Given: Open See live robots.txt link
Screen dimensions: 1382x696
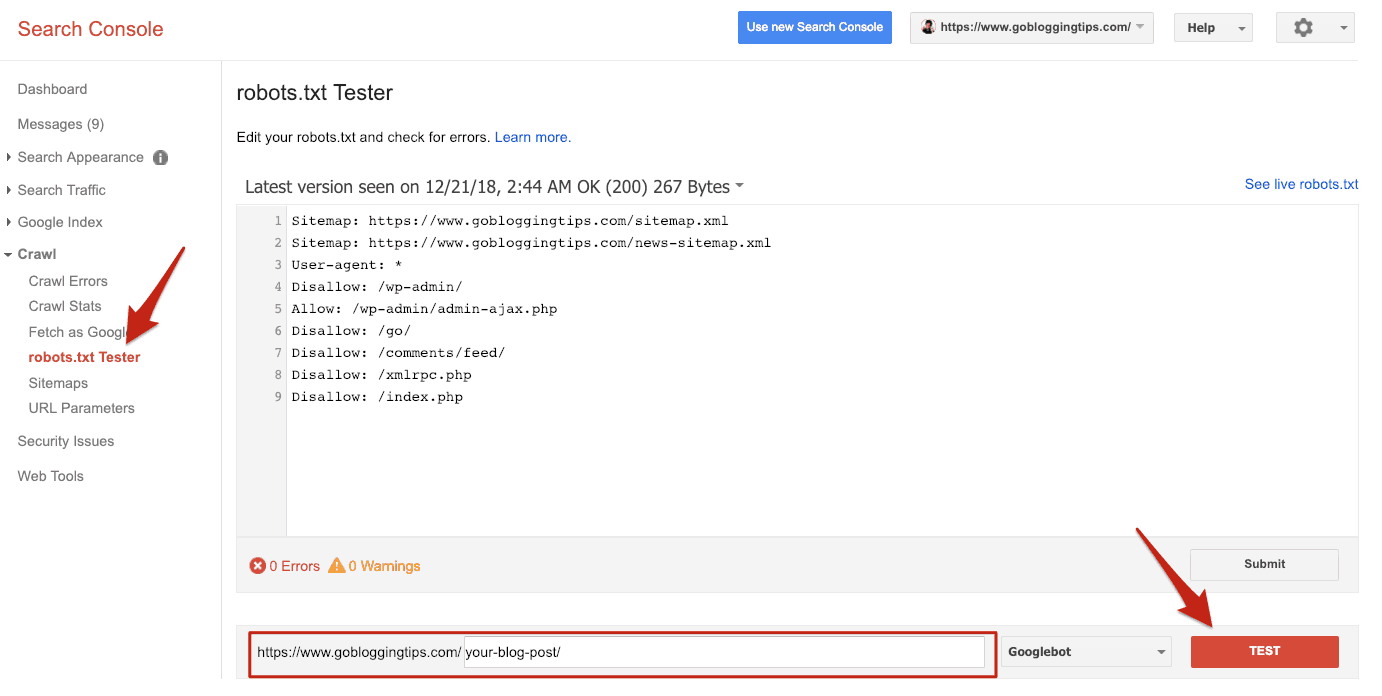Looking at the screenshot, I should 1302,184.
